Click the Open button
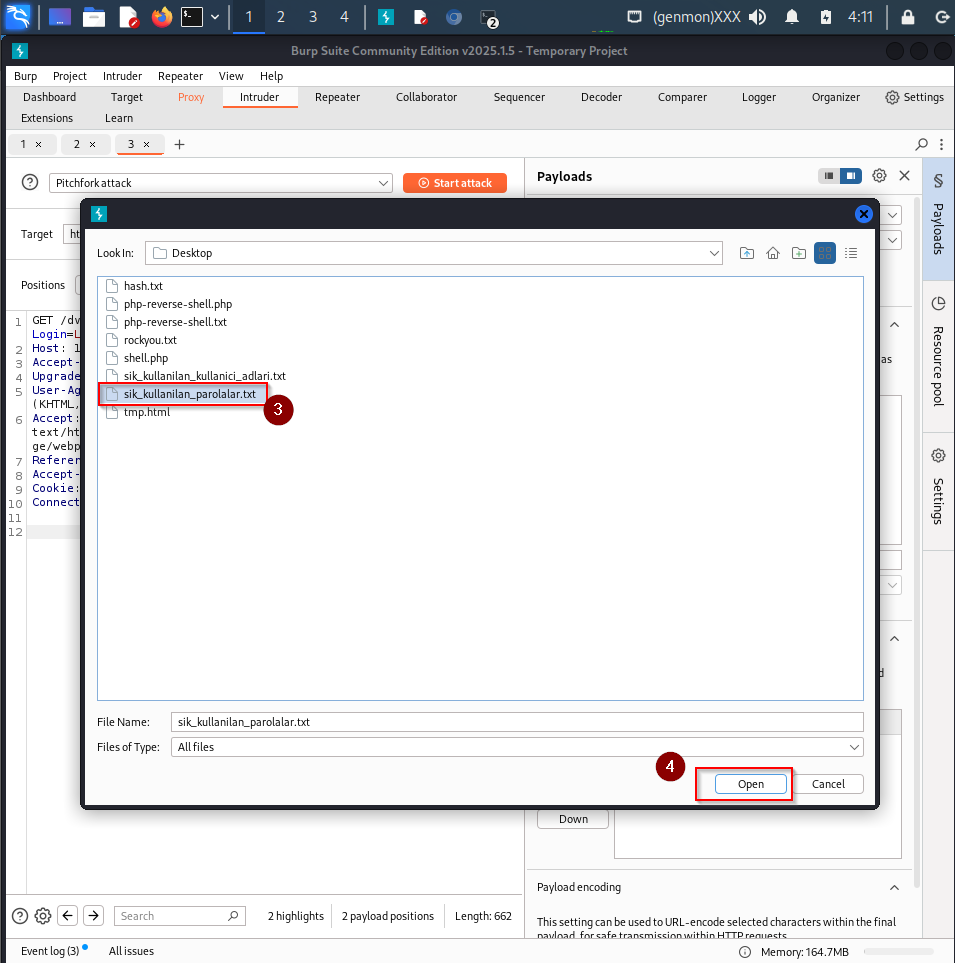 (x=750, y=784)
